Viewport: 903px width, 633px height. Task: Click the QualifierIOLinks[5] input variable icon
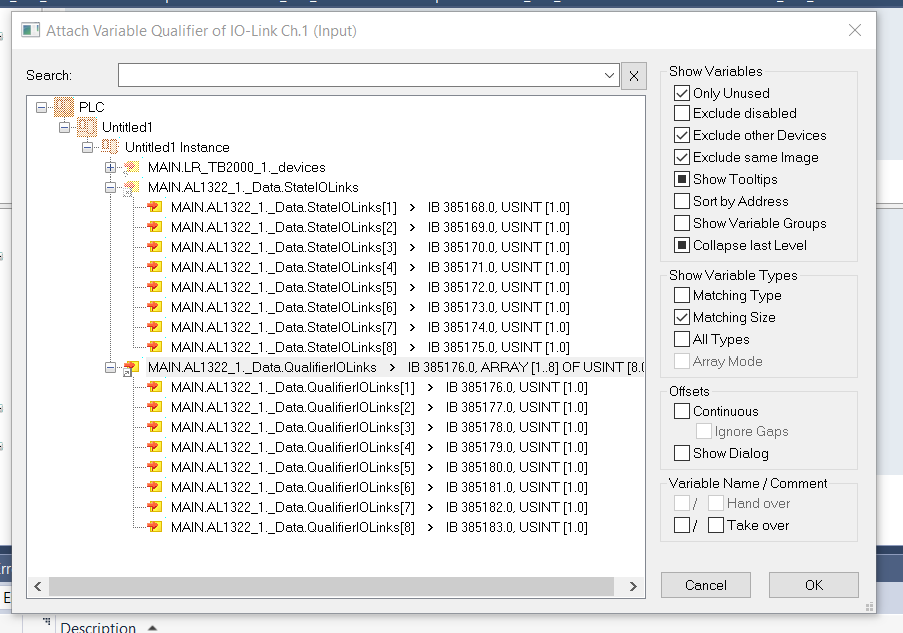point(154,467)
